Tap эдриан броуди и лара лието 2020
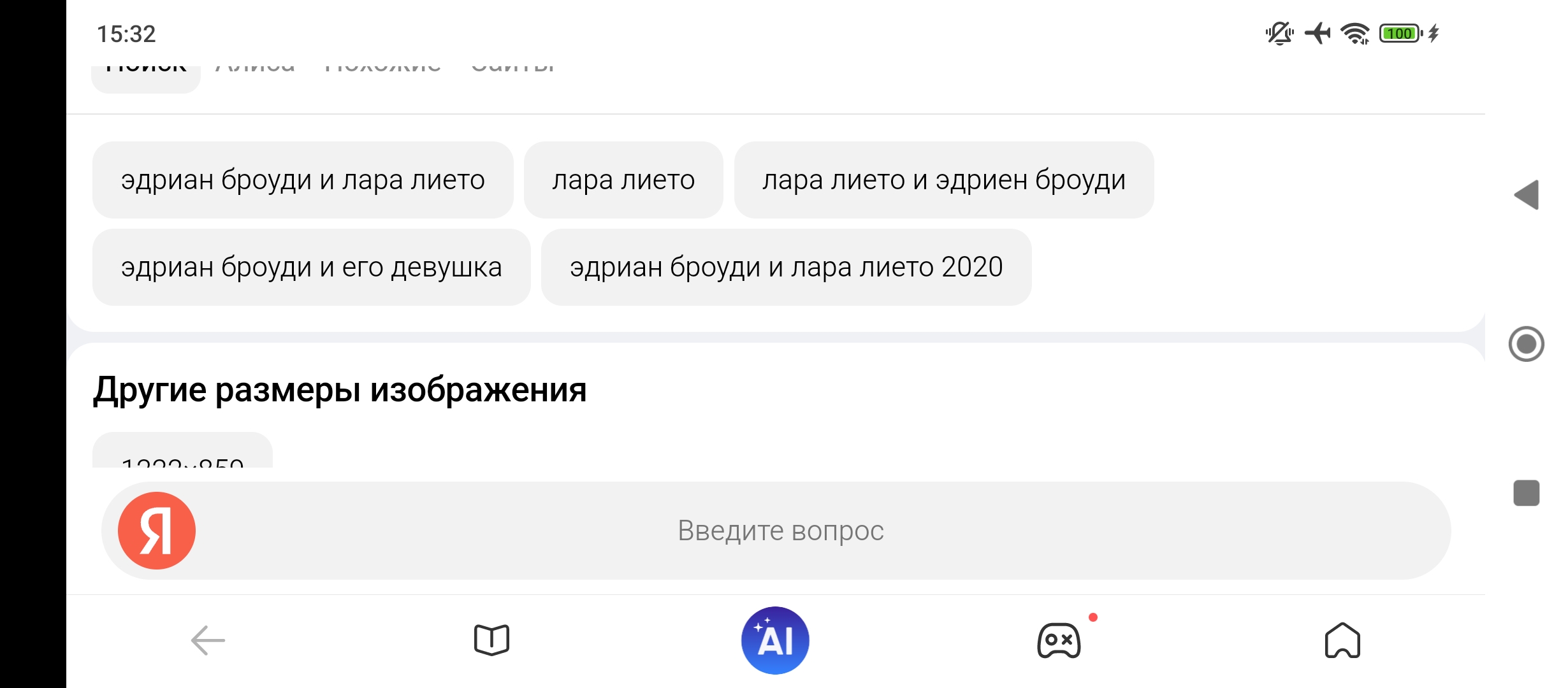 786,267
